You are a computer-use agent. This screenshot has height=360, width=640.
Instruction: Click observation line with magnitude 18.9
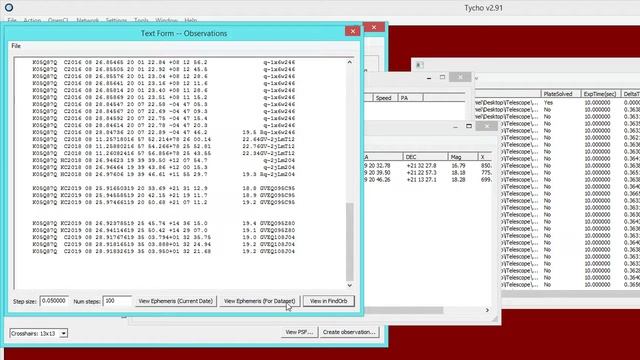click(164, 195)
